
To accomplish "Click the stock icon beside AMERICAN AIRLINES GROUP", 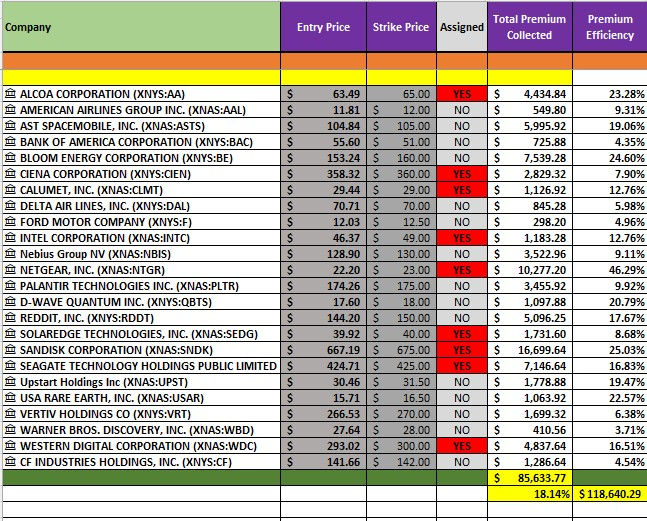I will (x=10, y=110).
